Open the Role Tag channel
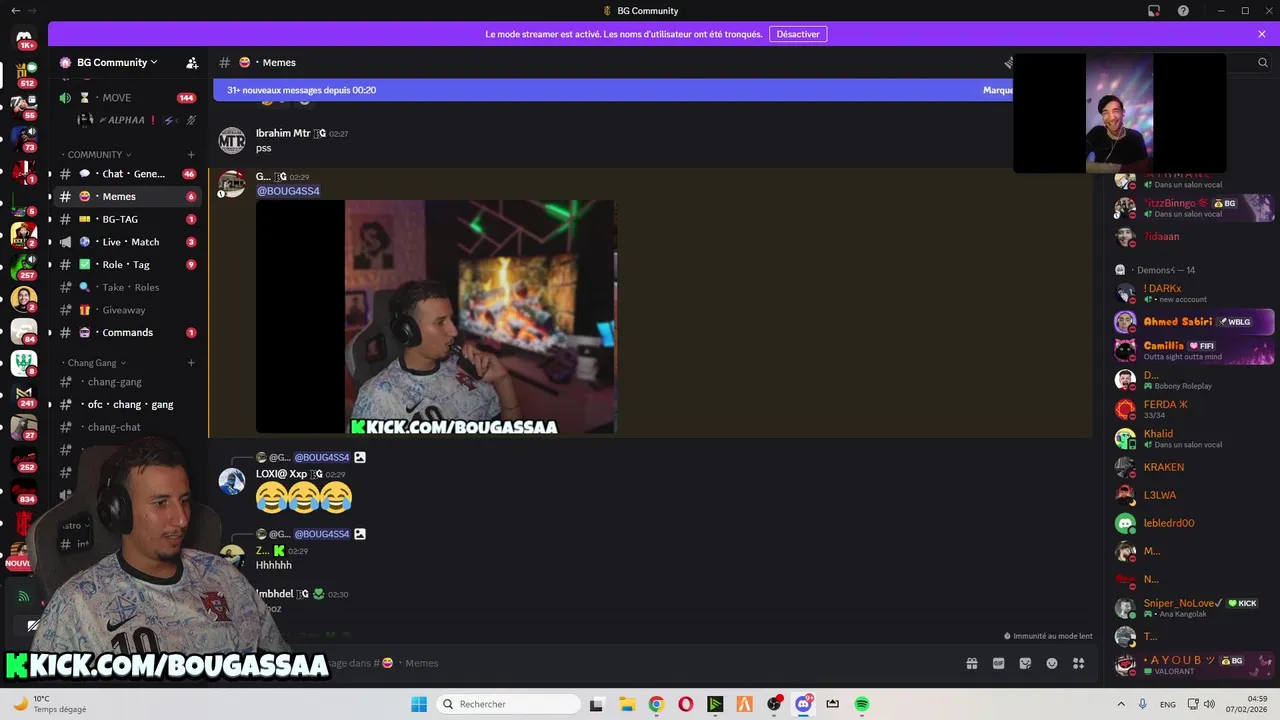The width and height of the screenshot is (1280, 720). click(127, 265)
